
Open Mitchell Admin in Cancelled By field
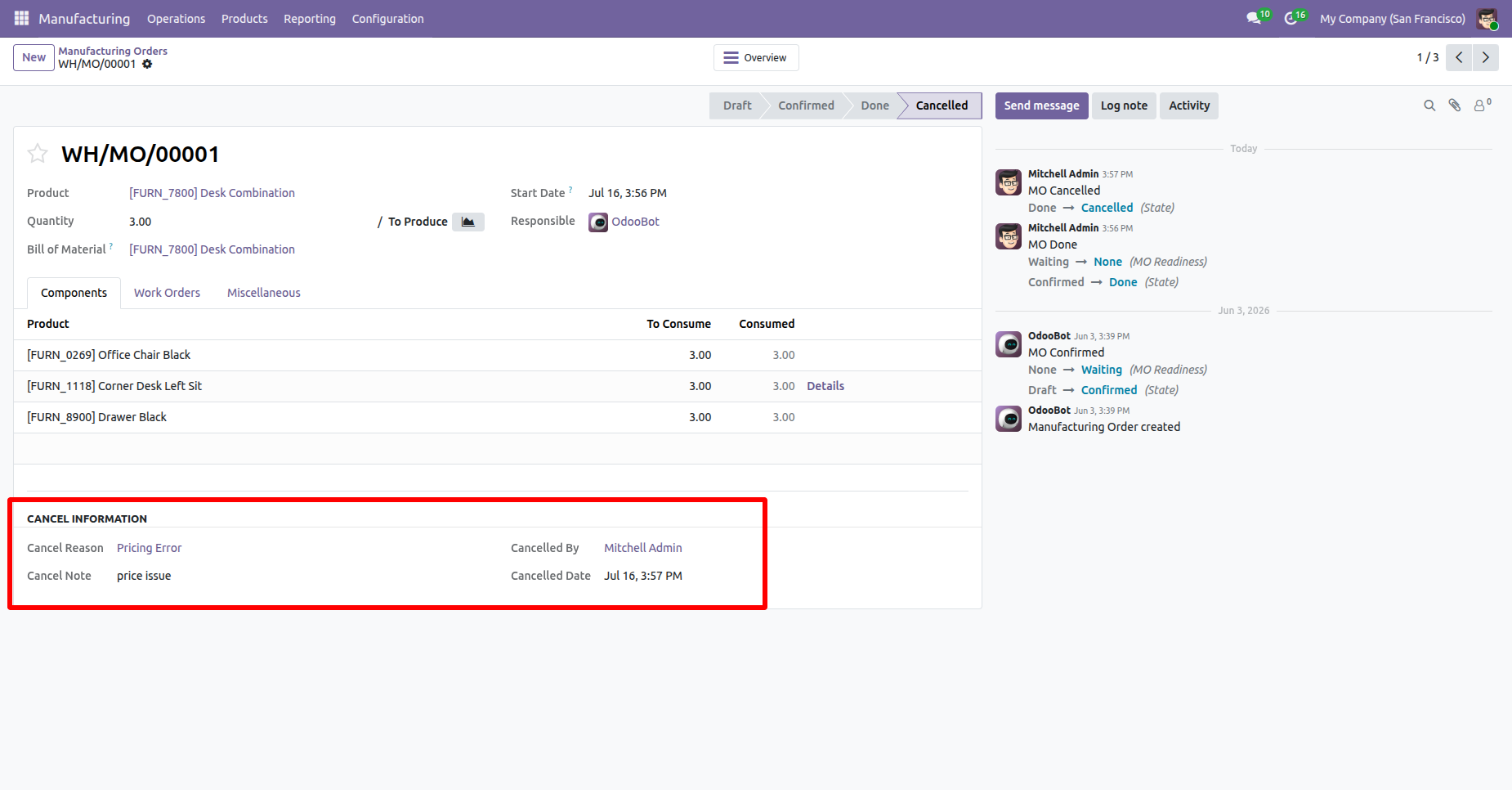point(643,548)
